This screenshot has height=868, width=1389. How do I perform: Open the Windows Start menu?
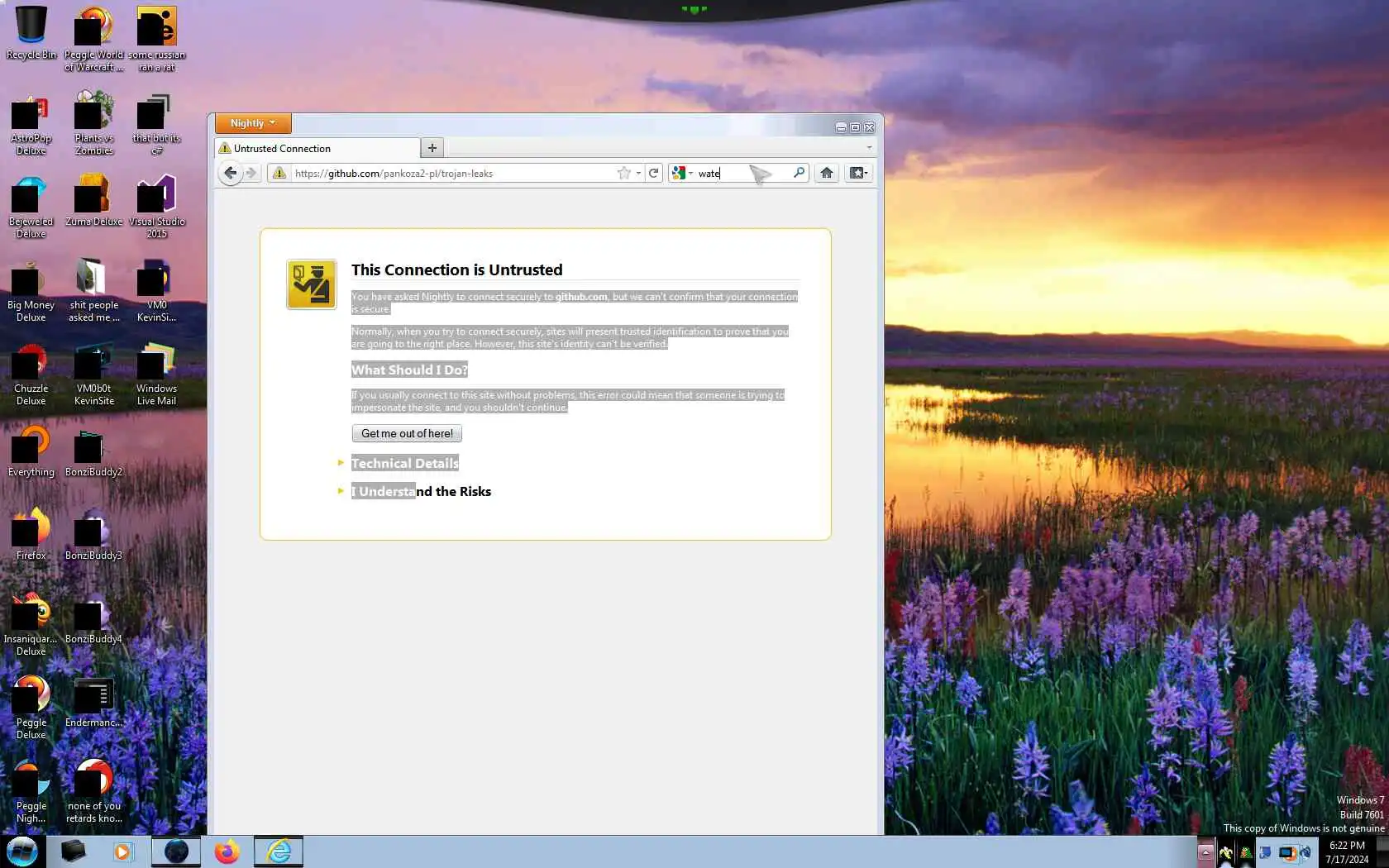(x=22, y=851)
